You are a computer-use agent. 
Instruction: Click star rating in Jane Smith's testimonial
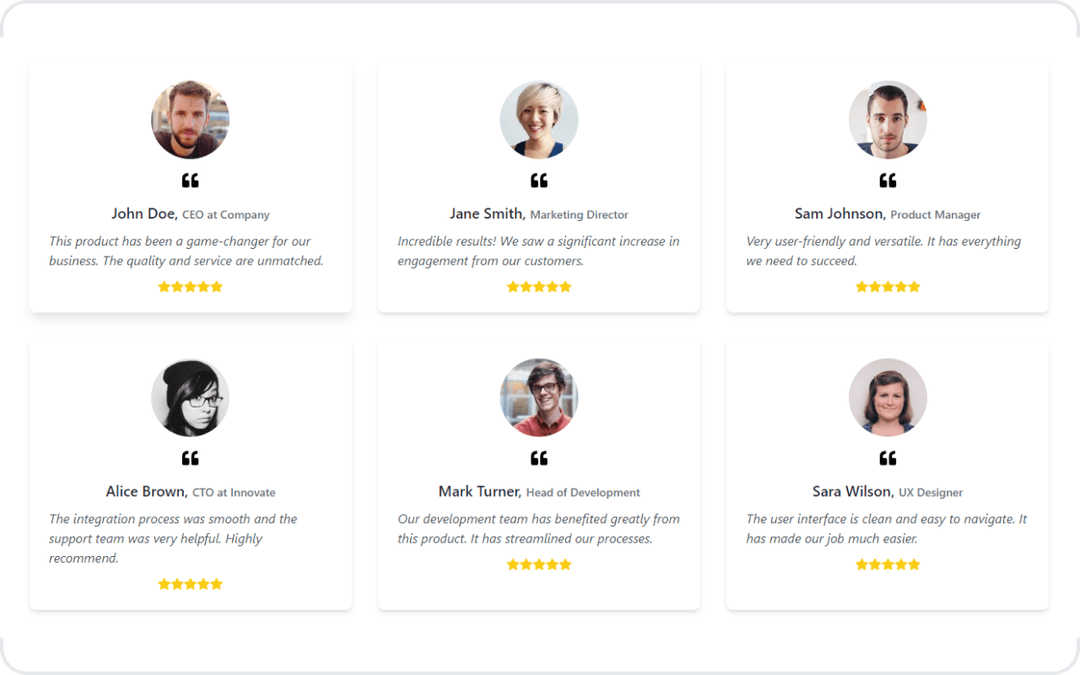[539, 287]
